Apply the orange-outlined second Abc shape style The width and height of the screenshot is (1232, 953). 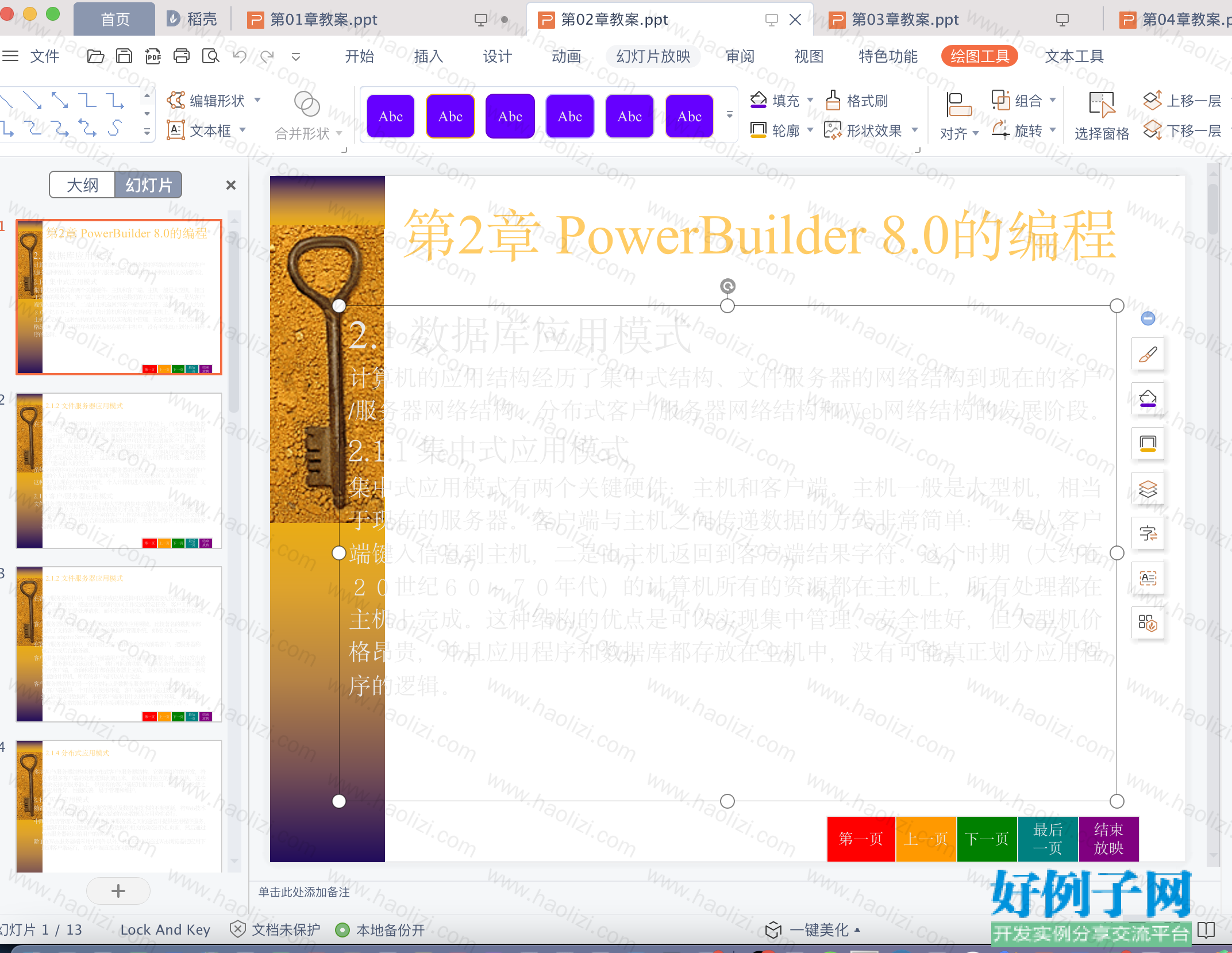451,116
